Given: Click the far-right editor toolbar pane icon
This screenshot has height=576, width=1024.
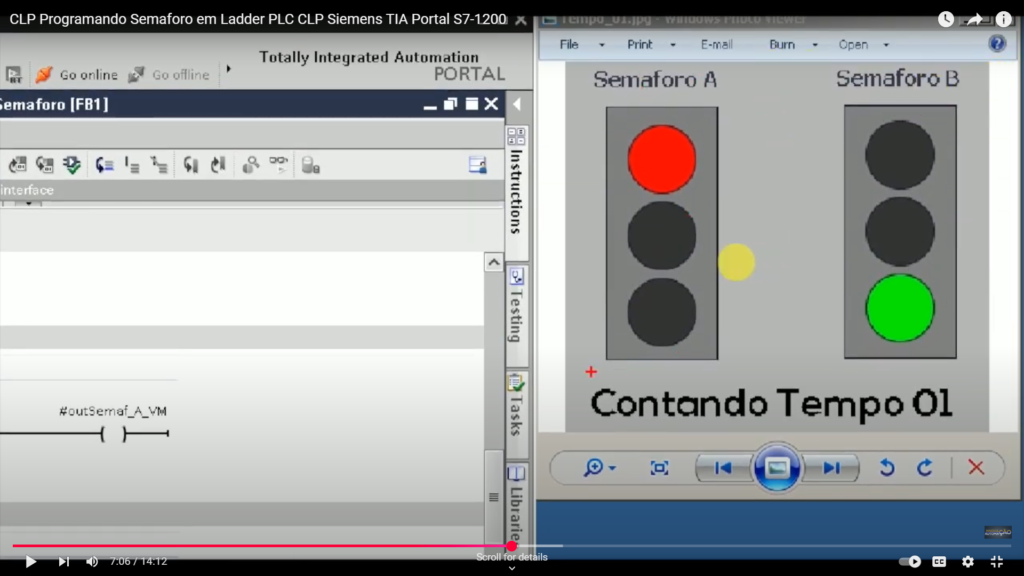Looking at the screenshot, I should (477, 165).
